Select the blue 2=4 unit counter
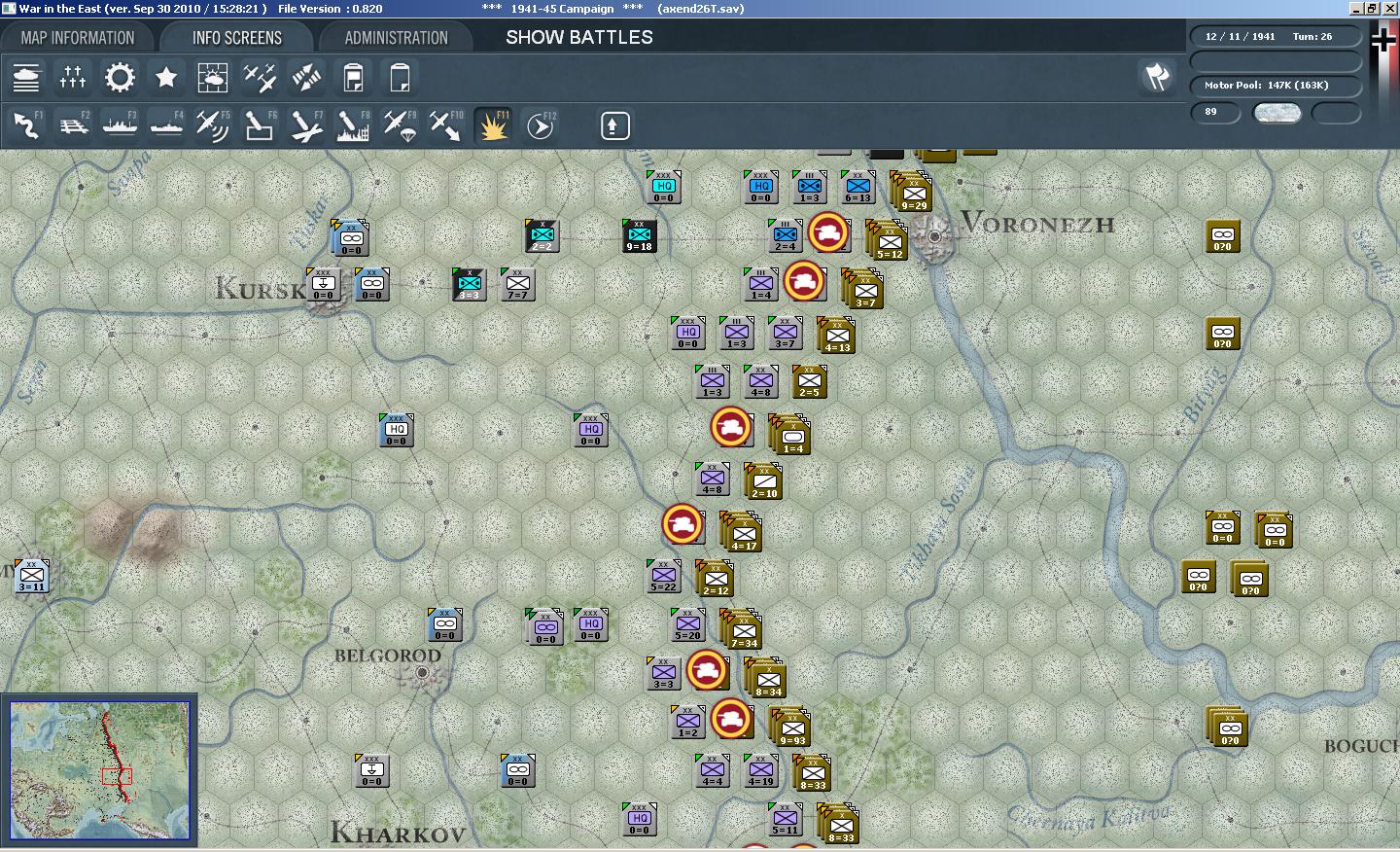The image size is (1400, 852). point(785,236)
